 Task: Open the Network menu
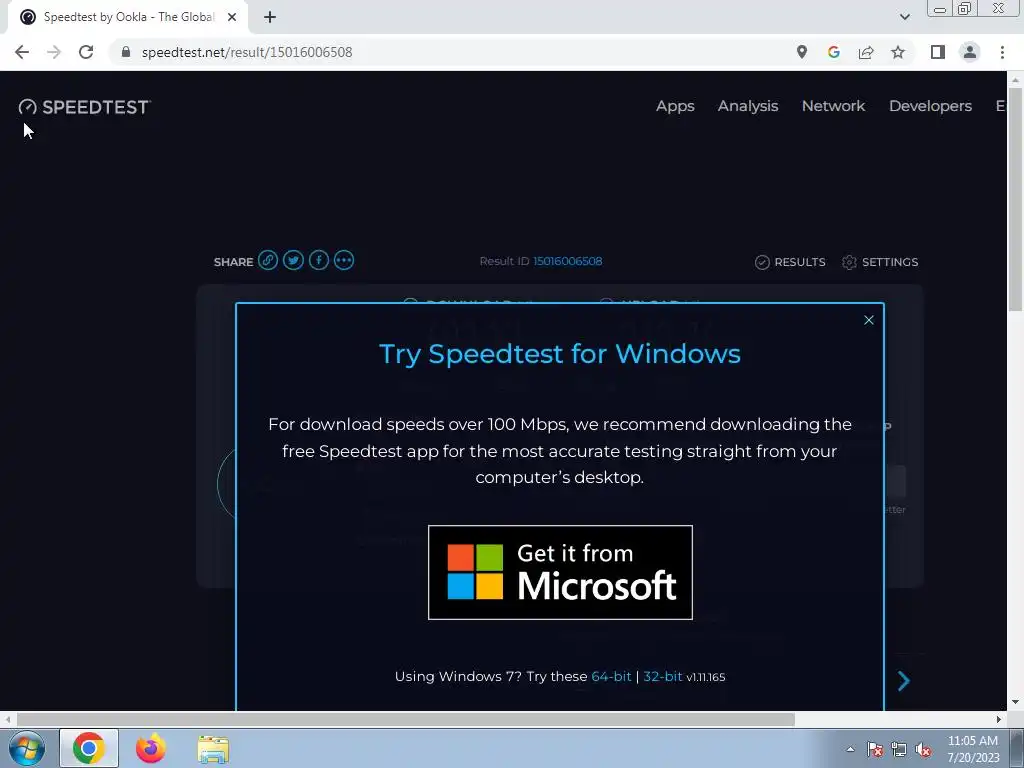point(833,106)
